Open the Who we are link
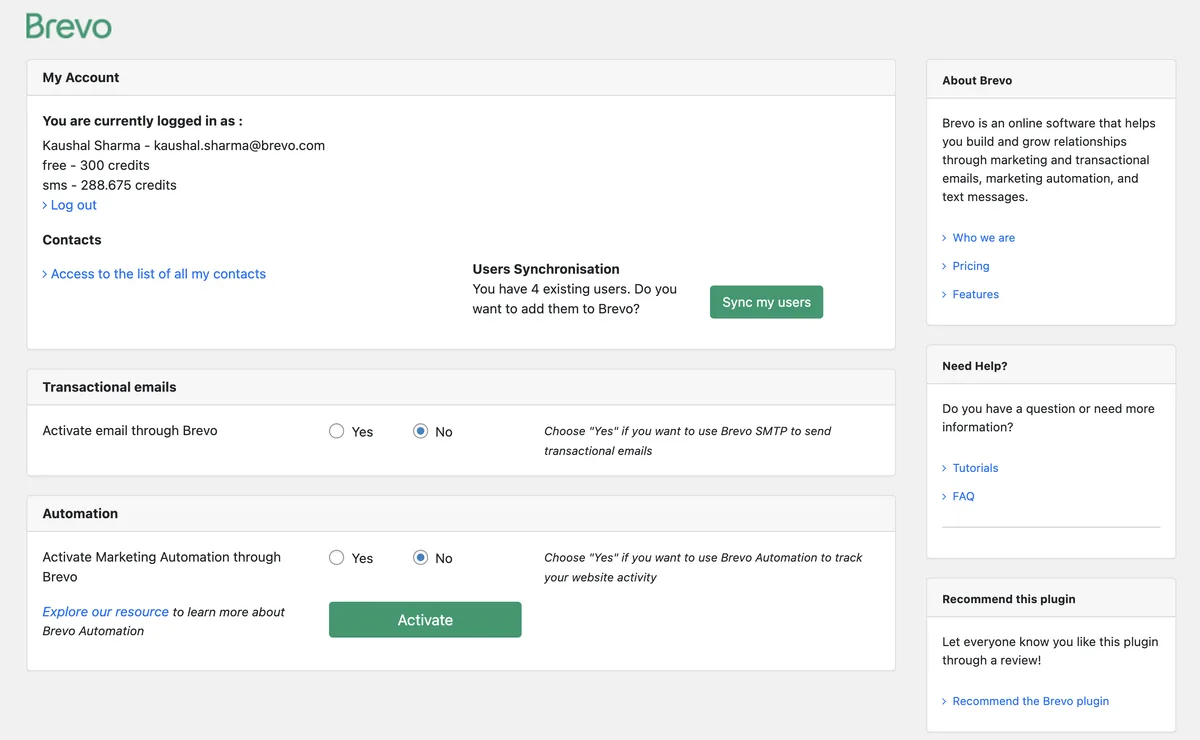This screenshot has height=740, width=1200. (x=983, y=238)
